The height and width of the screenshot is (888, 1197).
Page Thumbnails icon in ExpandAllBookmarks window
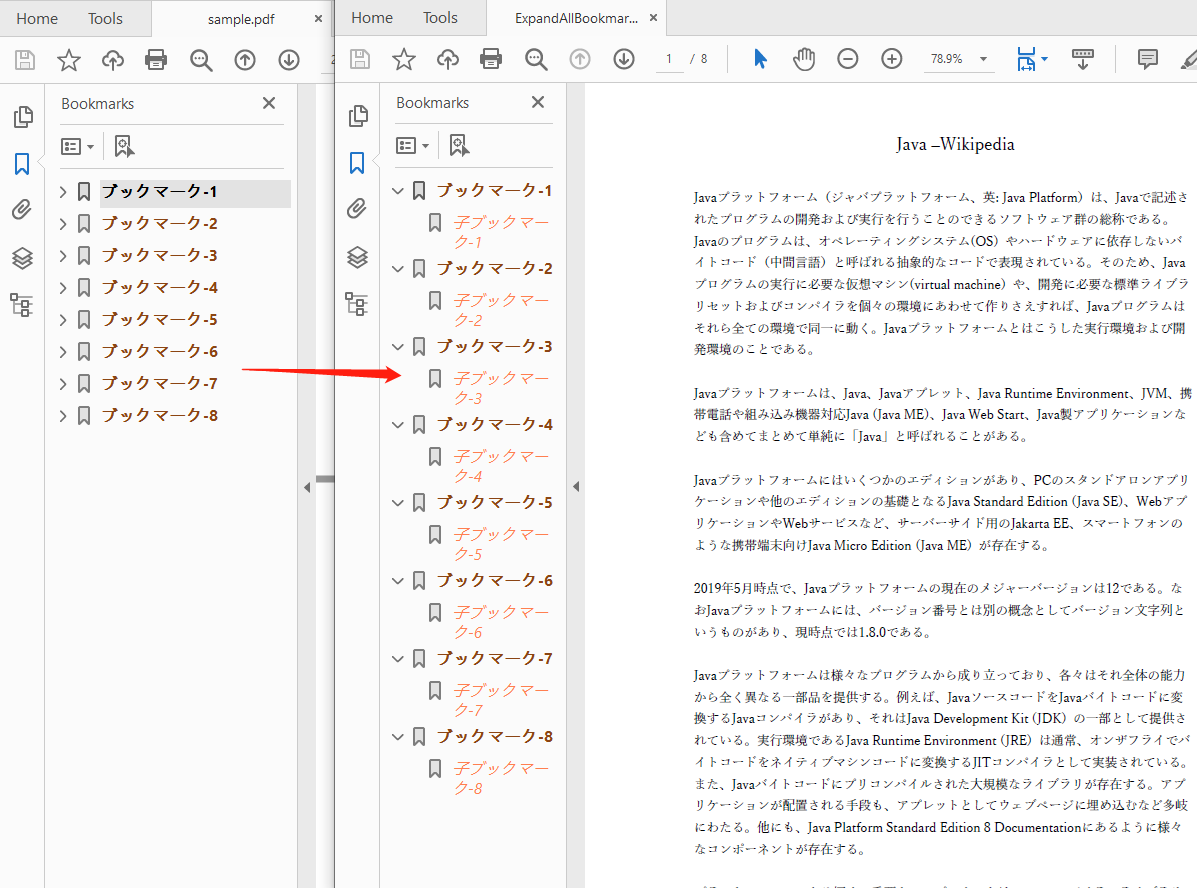click(358, 116)
